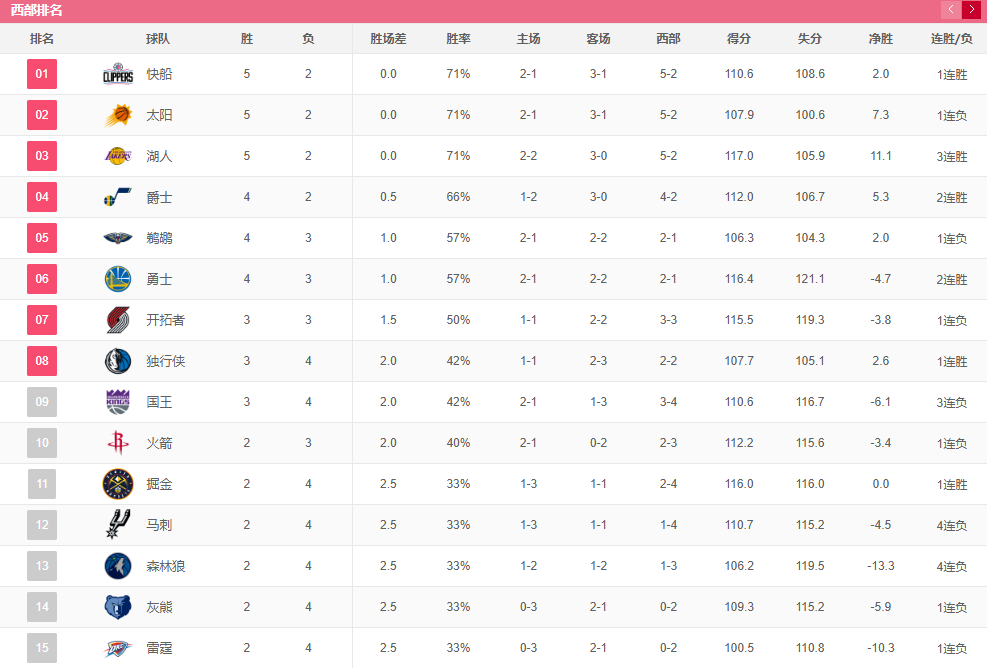Open 雷霆 team name link
Screen dimensions: 987x668
tap(159, 648)
